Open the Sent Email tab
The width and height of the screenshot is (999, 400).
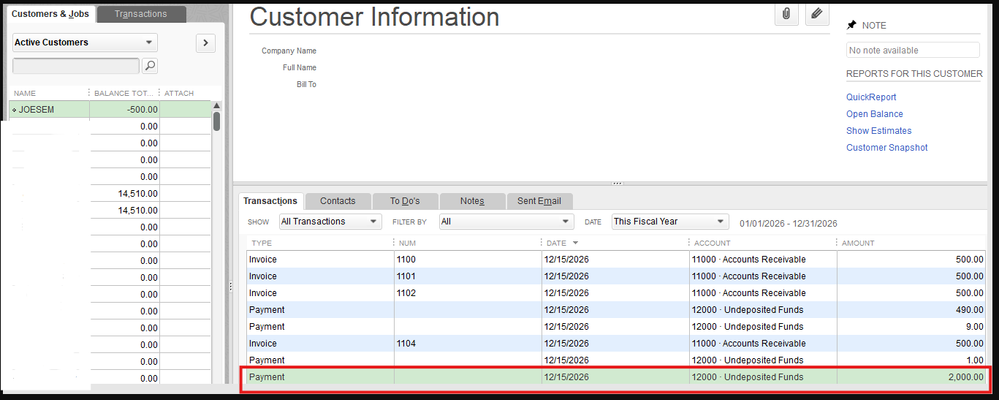539,201
